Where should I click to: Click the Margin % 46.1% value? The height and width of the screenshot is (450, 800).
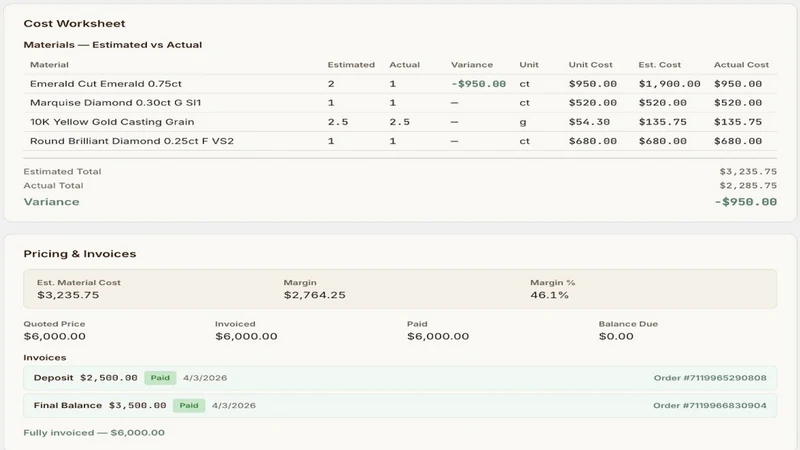pyautogui.click(x=549, y=295)
